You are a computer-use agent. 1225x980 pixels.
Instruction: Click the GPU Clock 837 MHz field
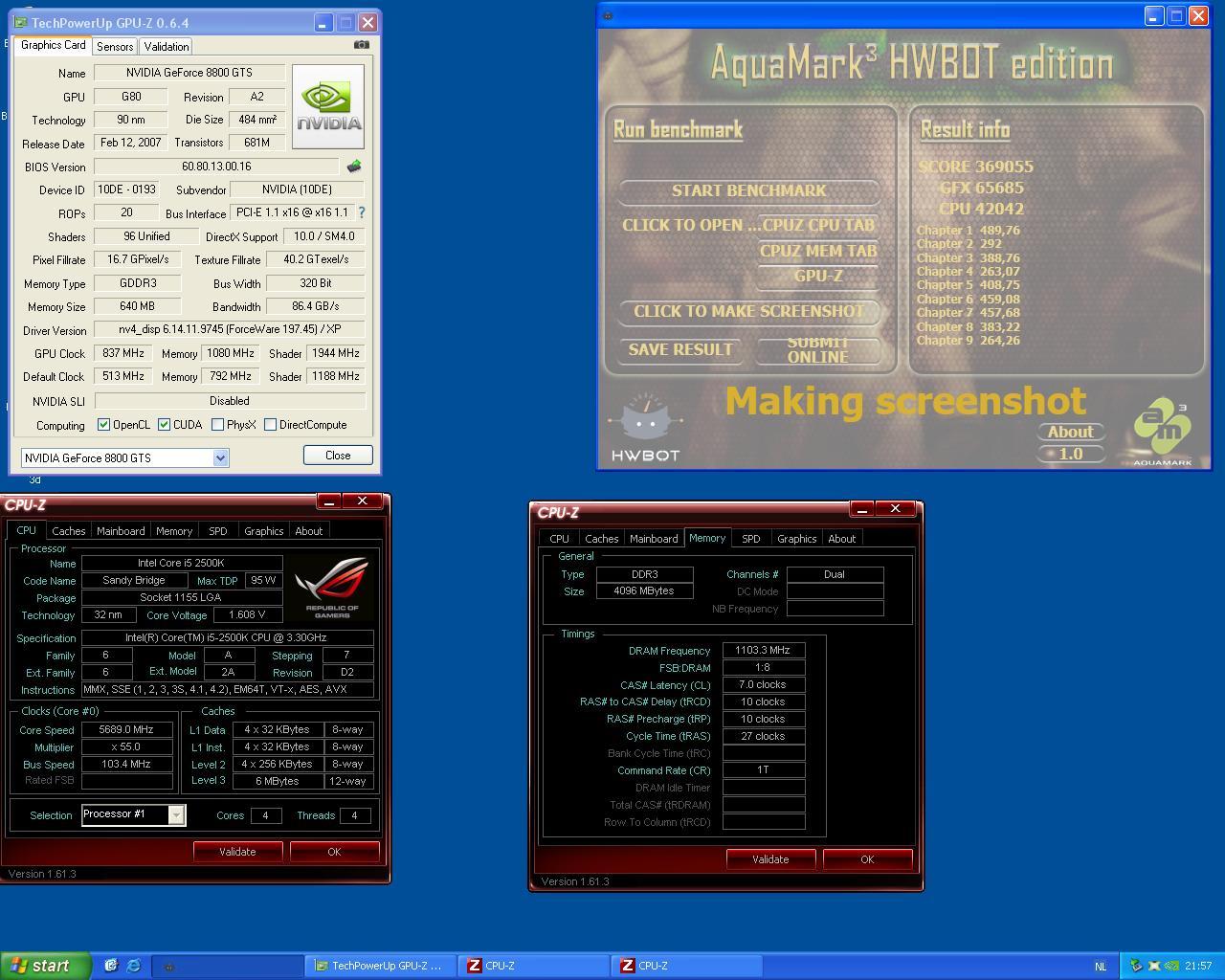click(122, 353)
